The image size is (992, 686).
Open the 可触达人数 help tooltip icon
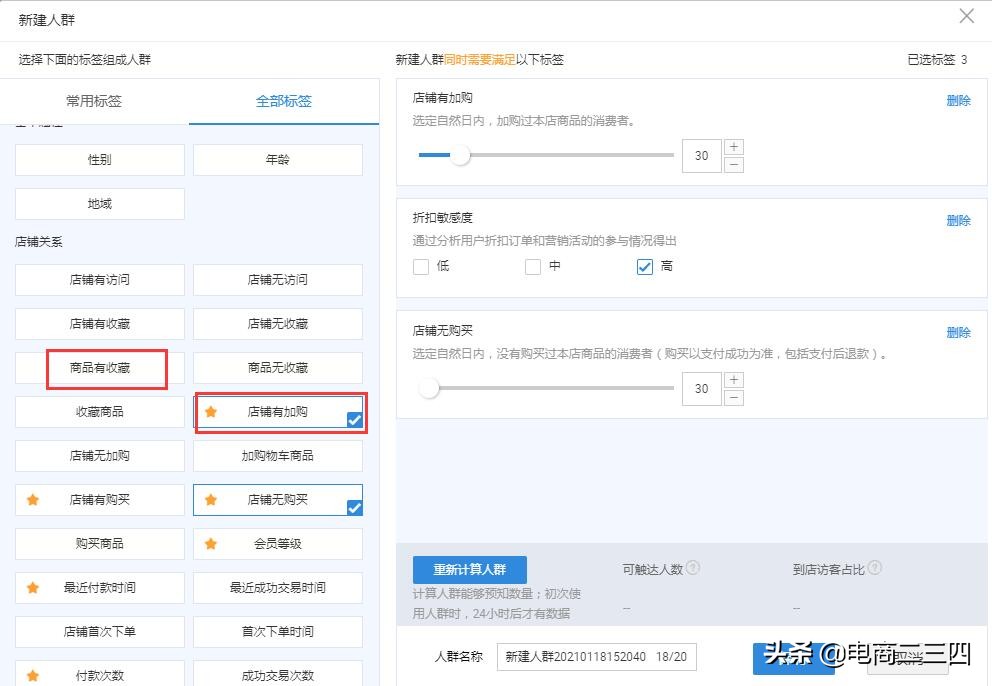point(691,569)
